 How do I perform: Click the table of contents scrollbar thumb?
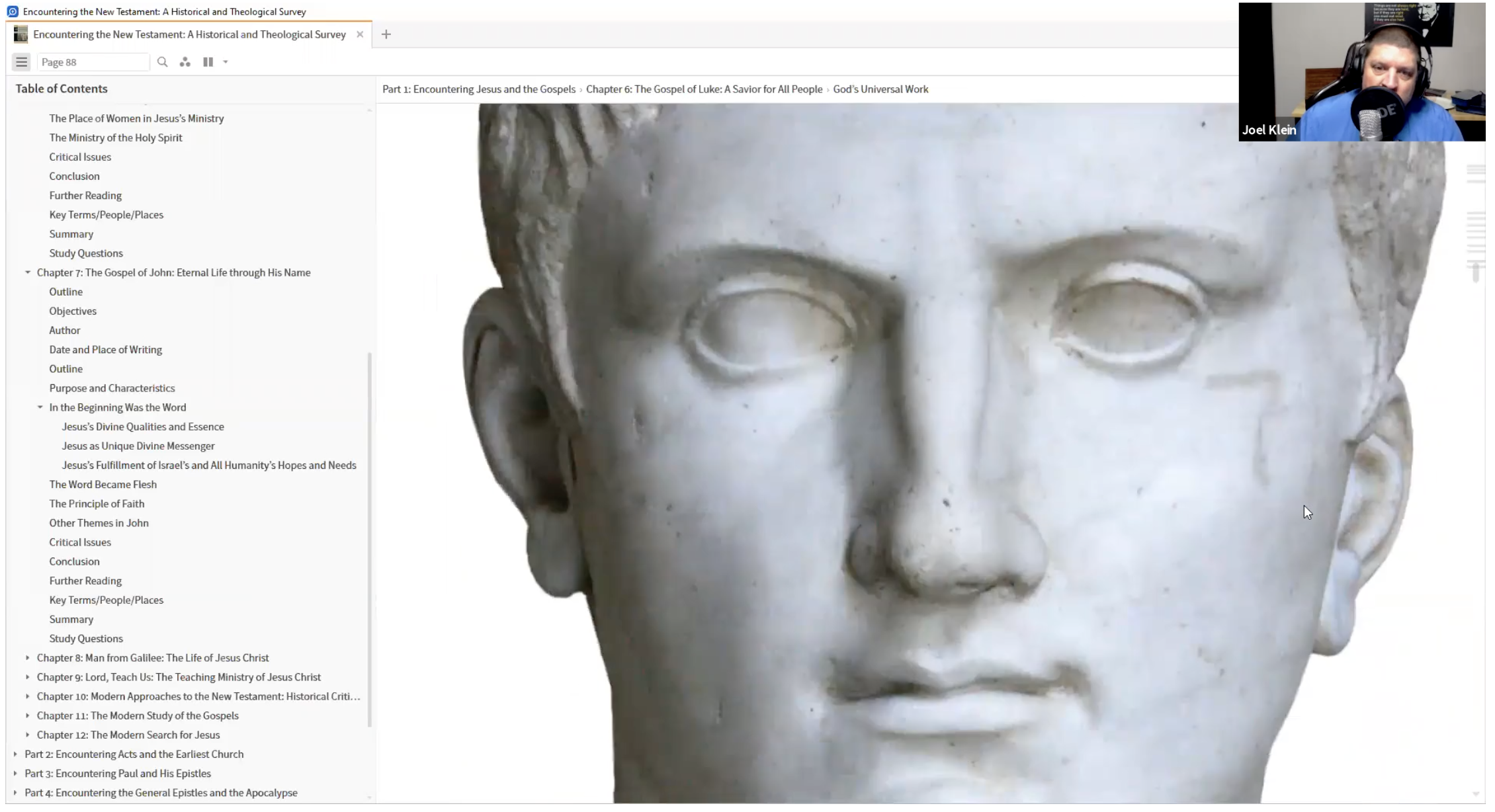tap(369, 539)
